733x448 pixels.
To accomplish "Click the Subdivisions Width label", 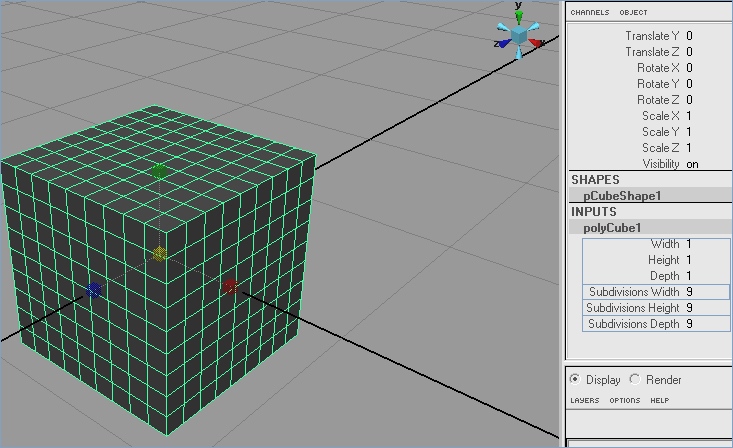I will (634, 292).
